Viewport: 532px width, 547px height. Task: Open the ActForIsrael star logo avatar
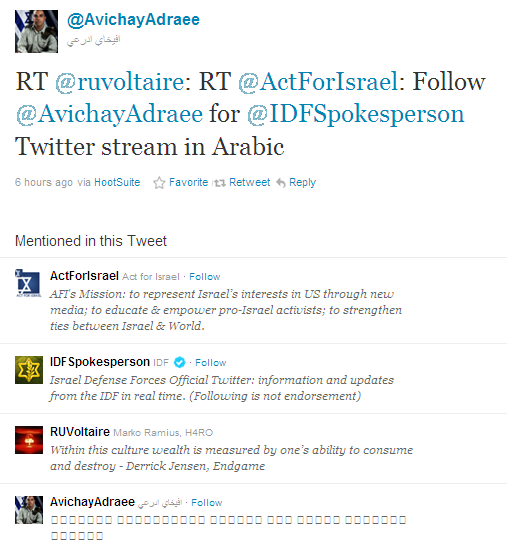(29, 283)
